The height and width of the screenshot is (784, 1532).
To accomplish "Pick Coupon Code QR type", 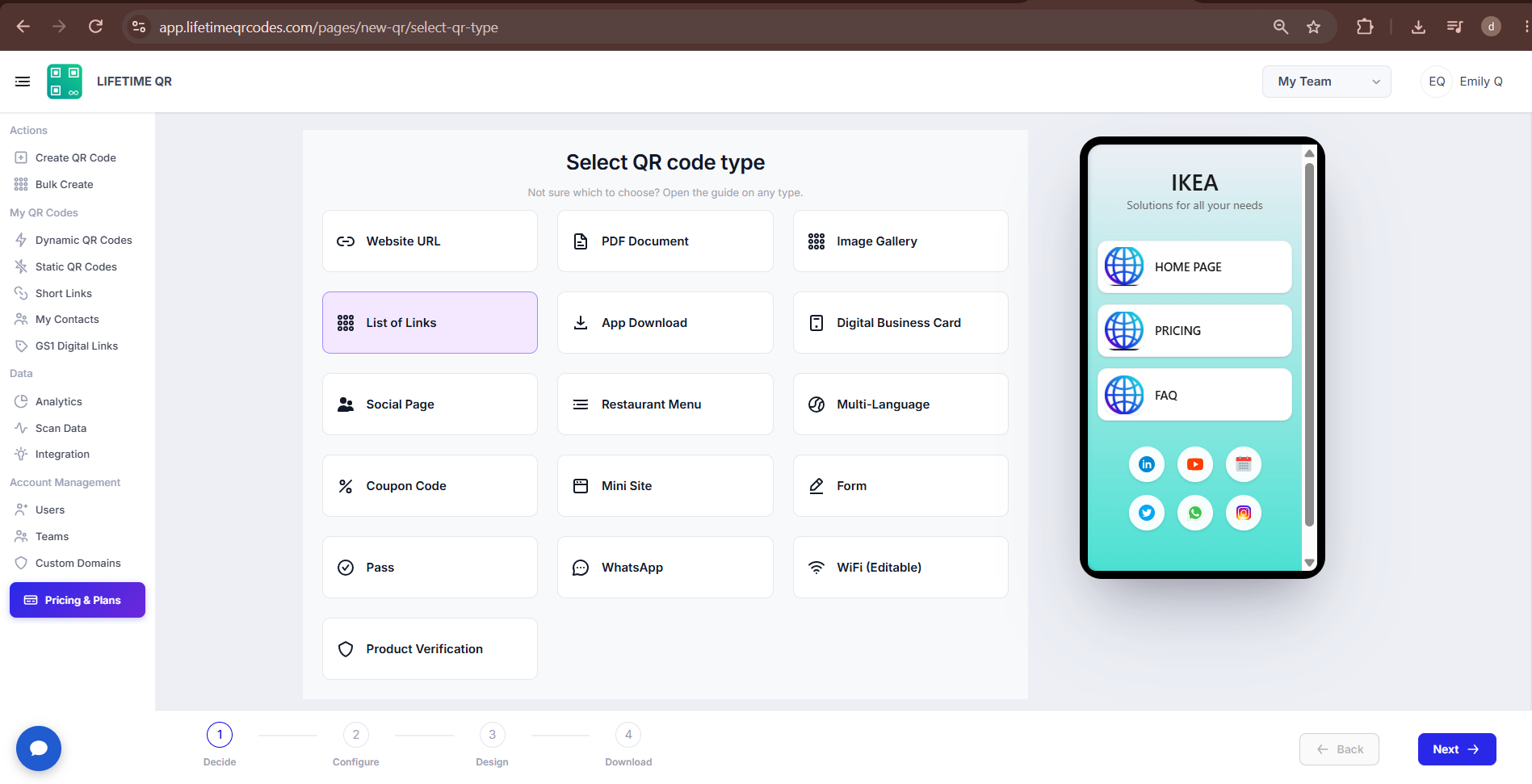I will tap(430, 486).
